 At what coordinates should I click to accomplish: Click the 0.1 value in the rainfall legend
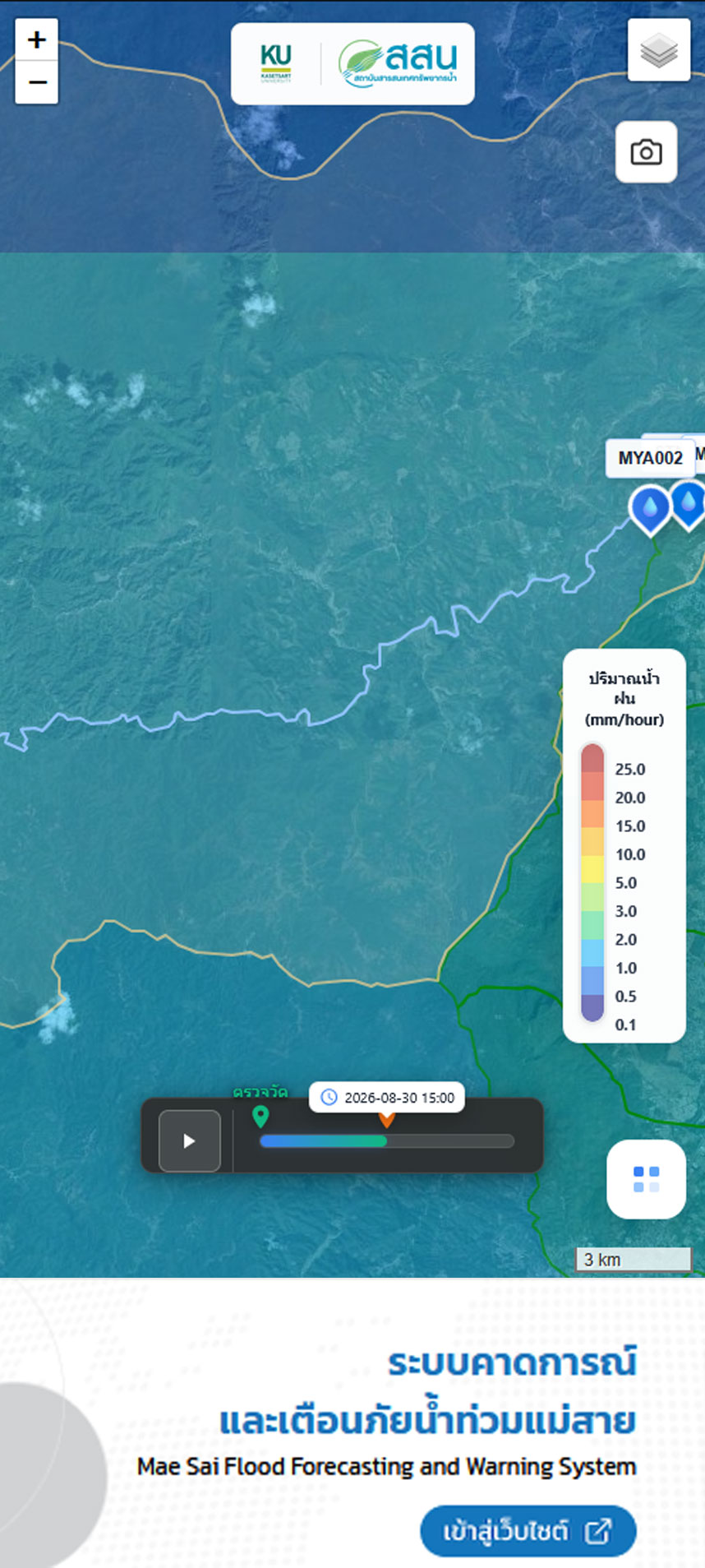pyautogui.click(x=625, y=1025)
